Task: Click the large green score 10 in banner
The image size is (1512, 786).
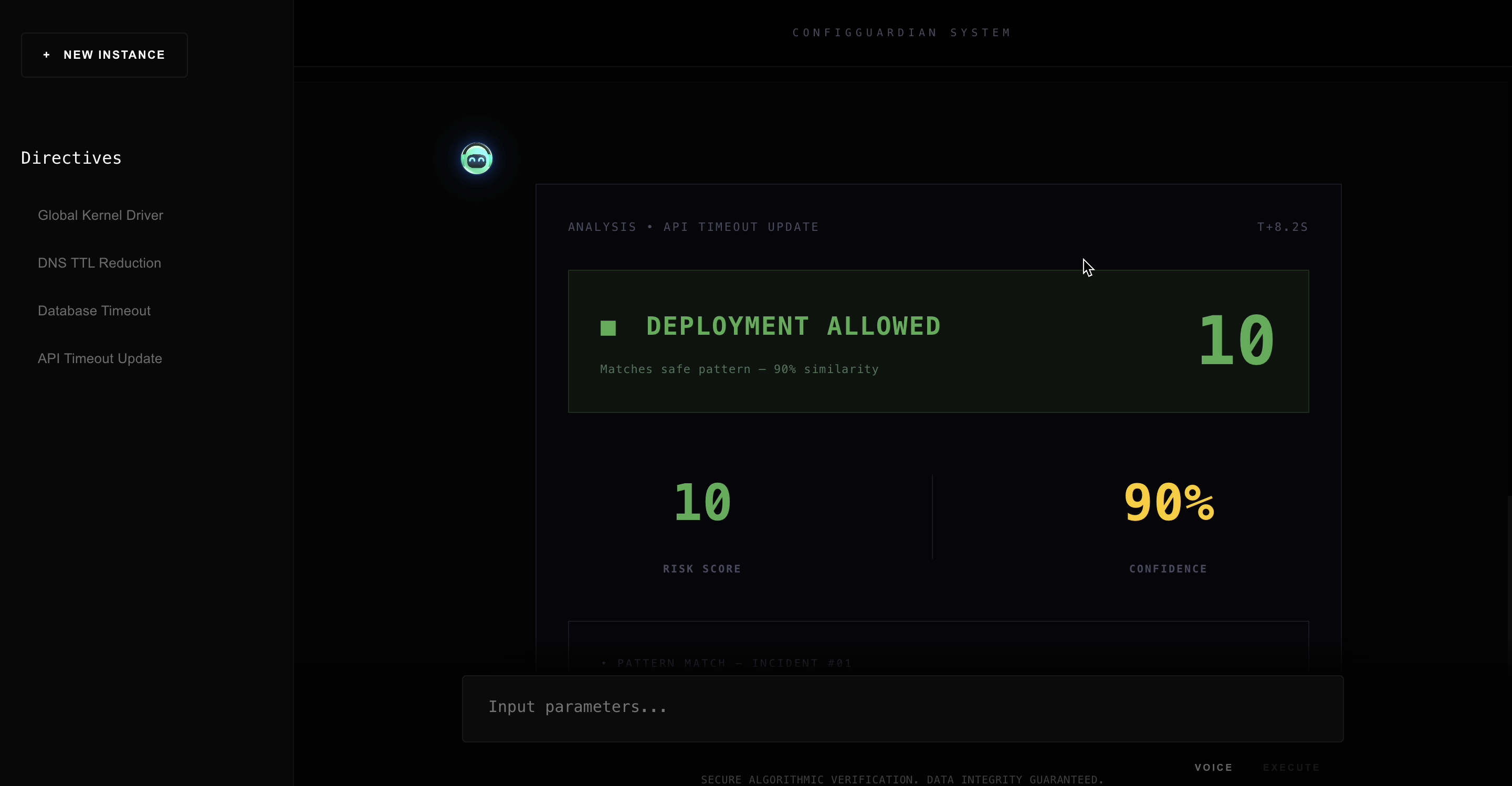Action: click(x=1236, y=340)
